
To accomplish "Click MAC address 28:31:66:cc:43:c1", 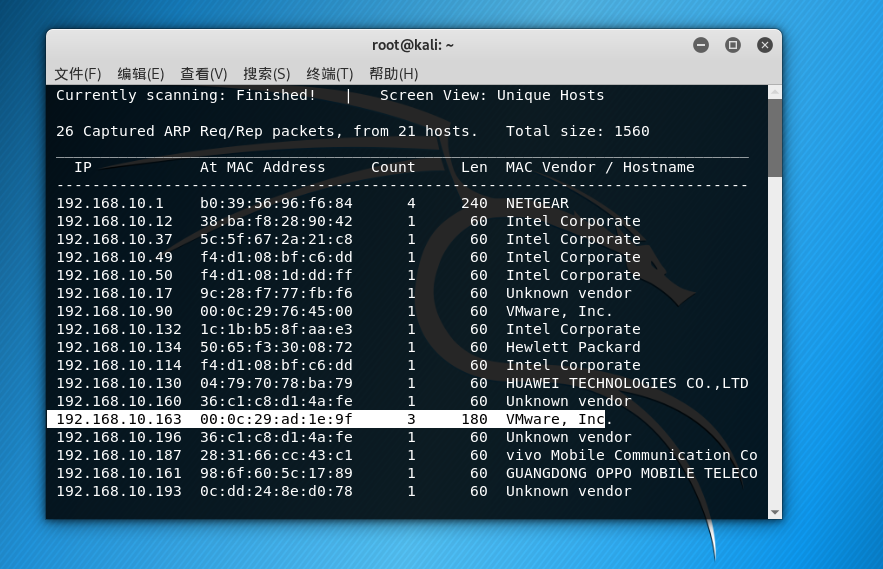I will click(x=277, y=456).
